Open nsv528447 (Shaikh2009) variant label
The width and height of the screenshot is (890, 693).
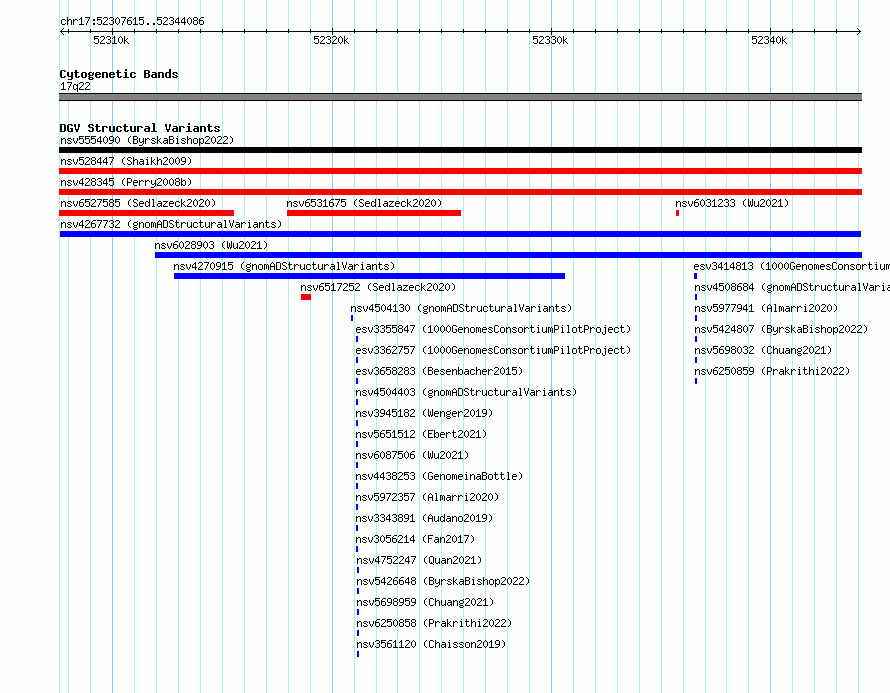point(126,161)
